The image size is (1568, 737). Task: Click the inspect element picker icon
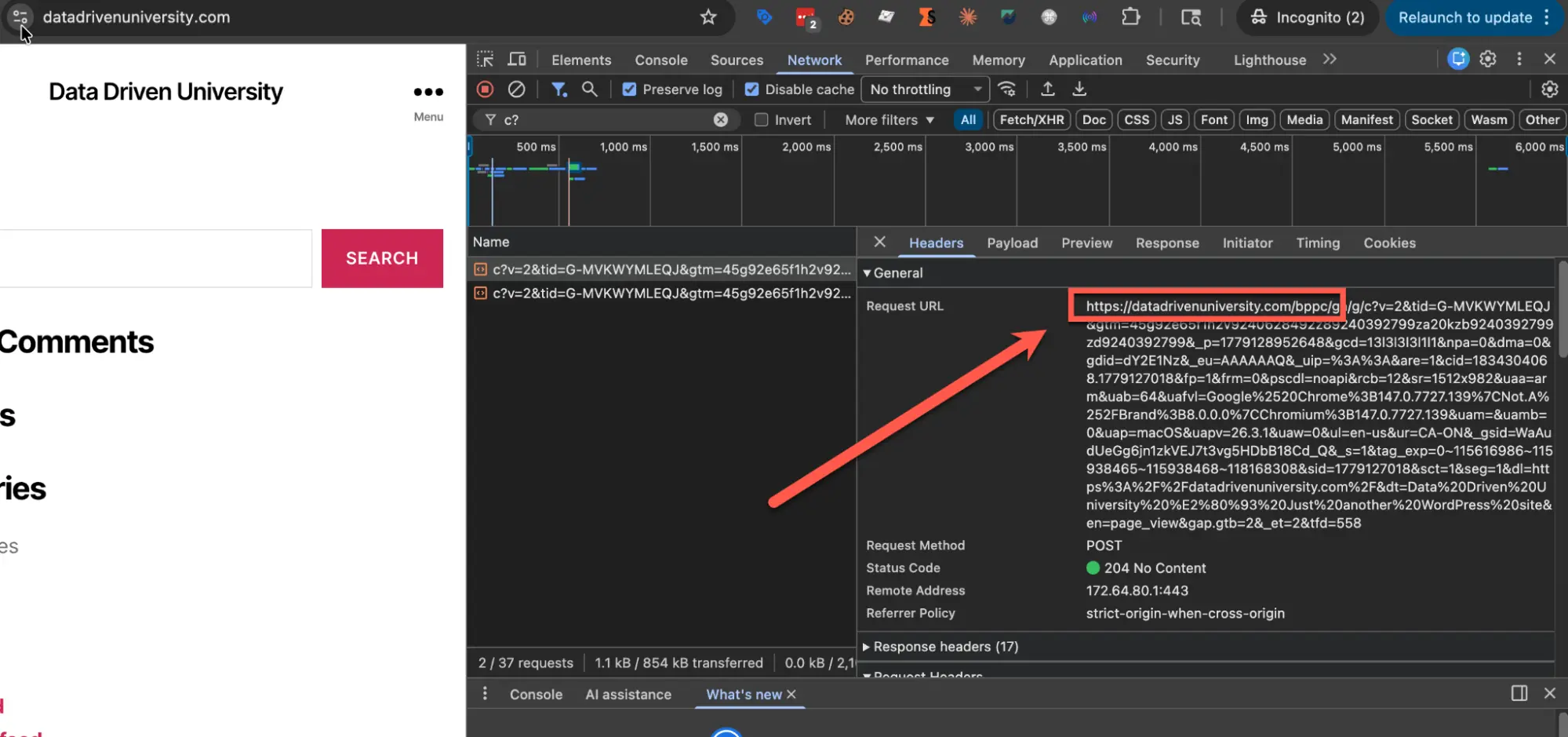(x=485, y=60)
